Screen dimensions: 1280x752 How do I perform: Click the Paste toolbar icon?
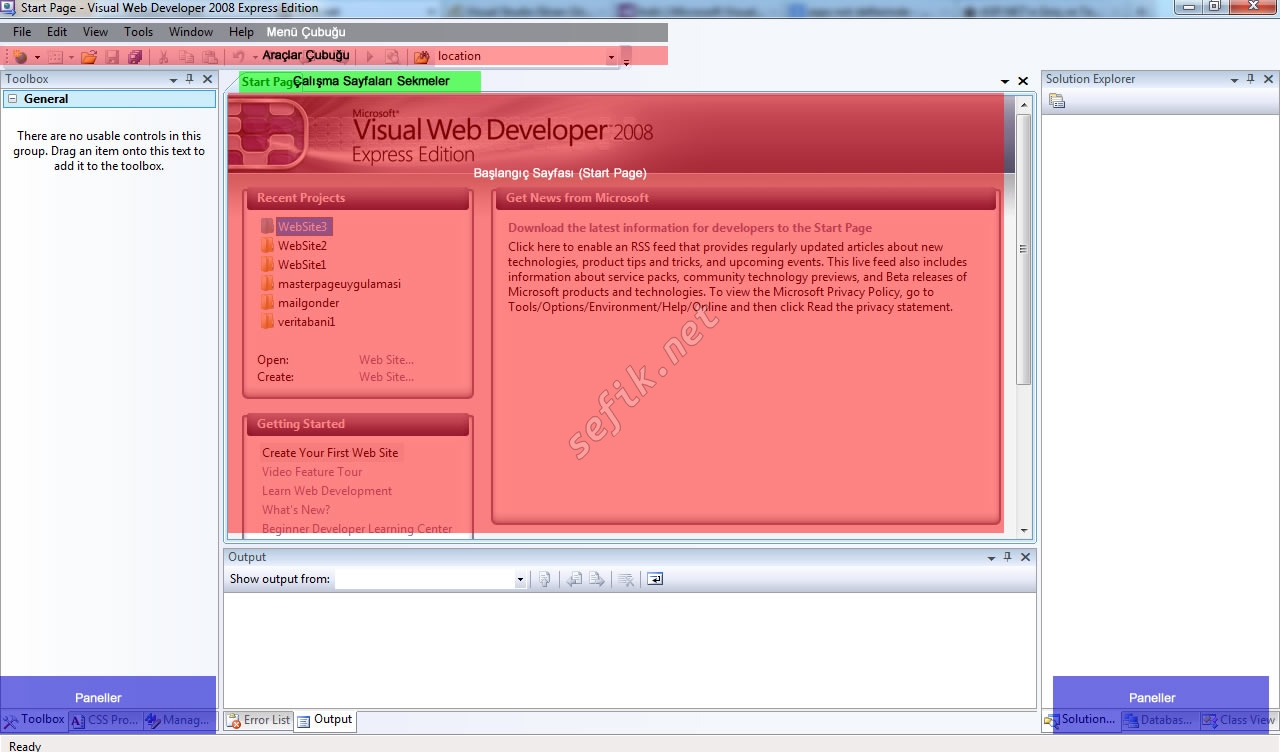[209, 57]
